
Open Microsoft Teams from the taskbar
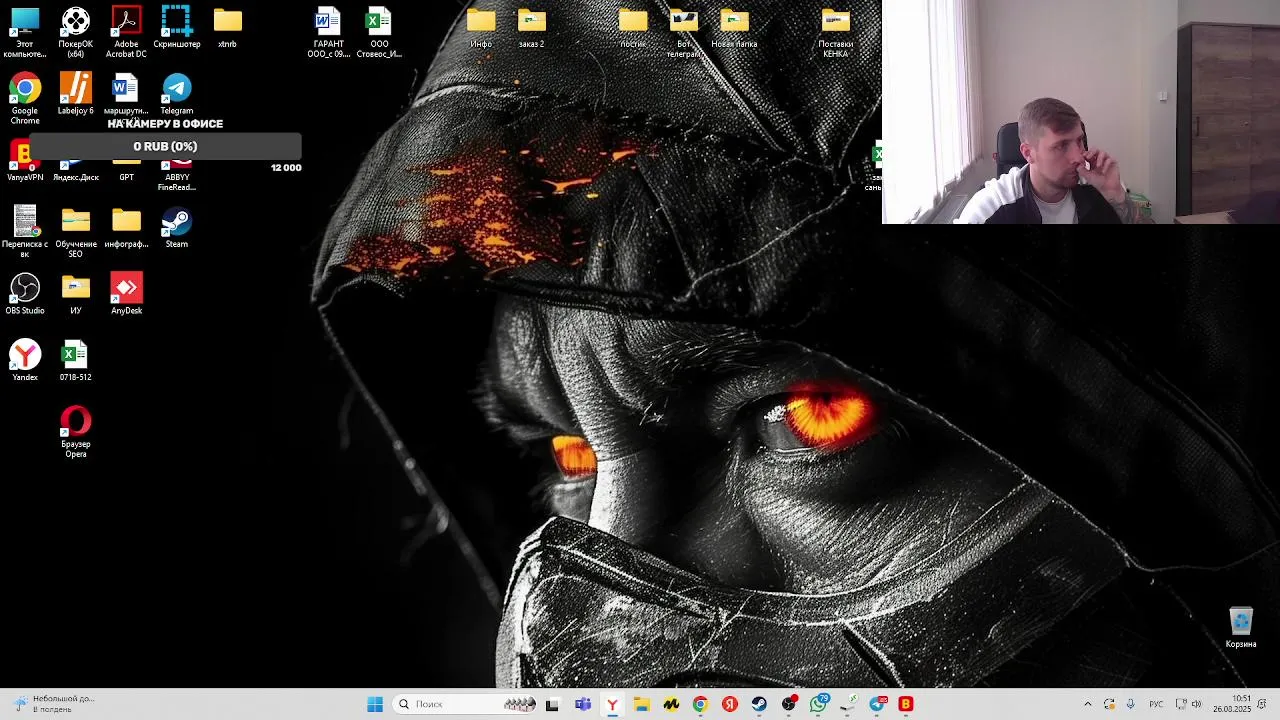tap(583, 704)
